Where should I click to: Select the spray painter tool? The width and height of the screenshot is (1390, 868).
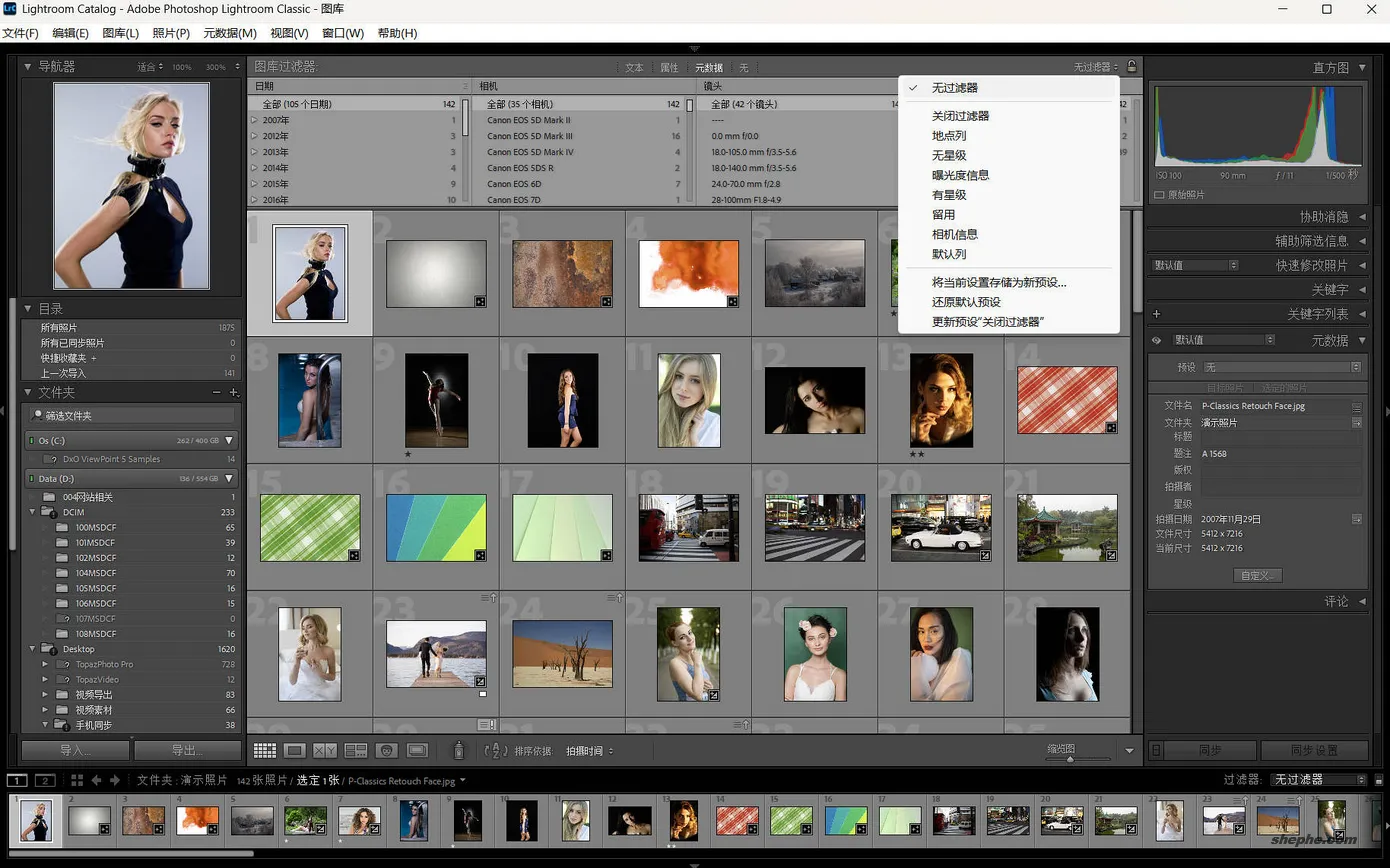click(459, 750)
